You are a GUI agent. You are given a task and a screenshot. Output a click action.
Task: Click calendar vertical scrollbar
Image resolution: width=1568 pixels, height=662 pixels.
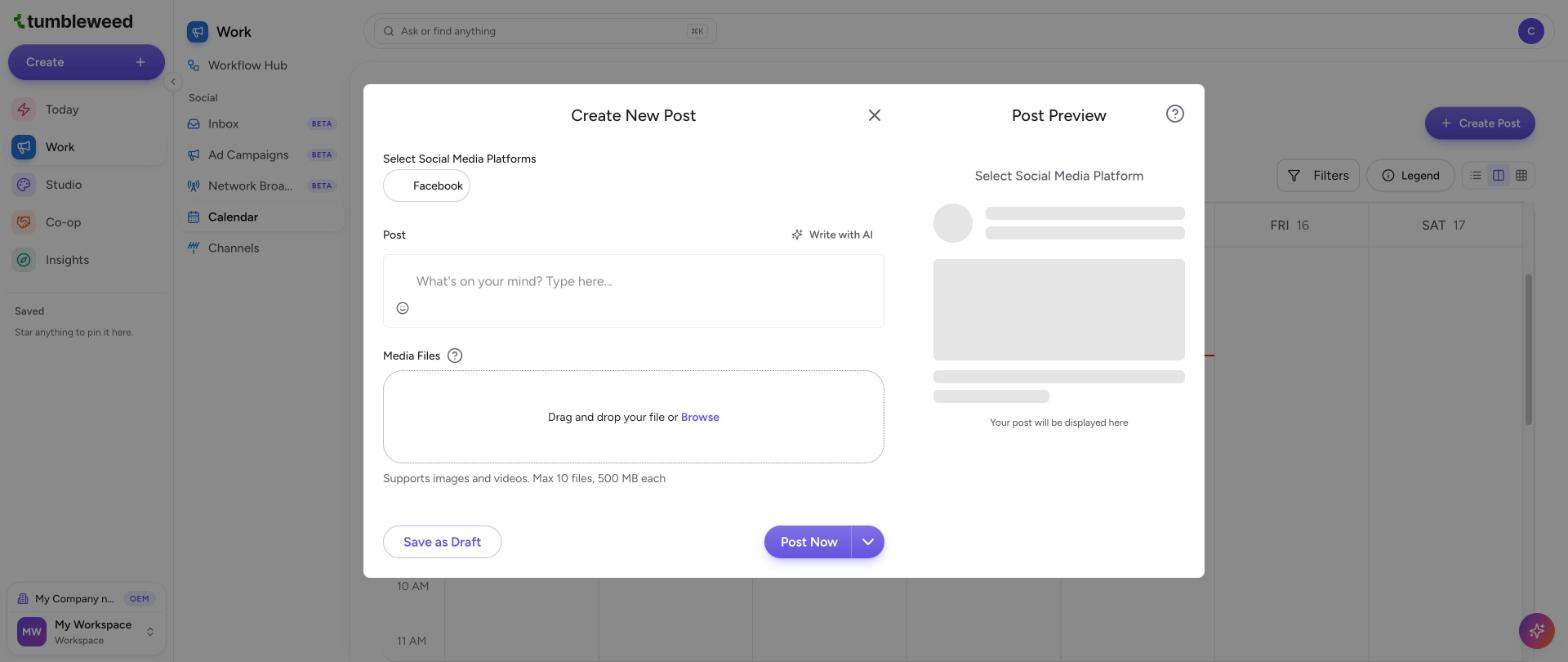click(x=1527, y=349)
